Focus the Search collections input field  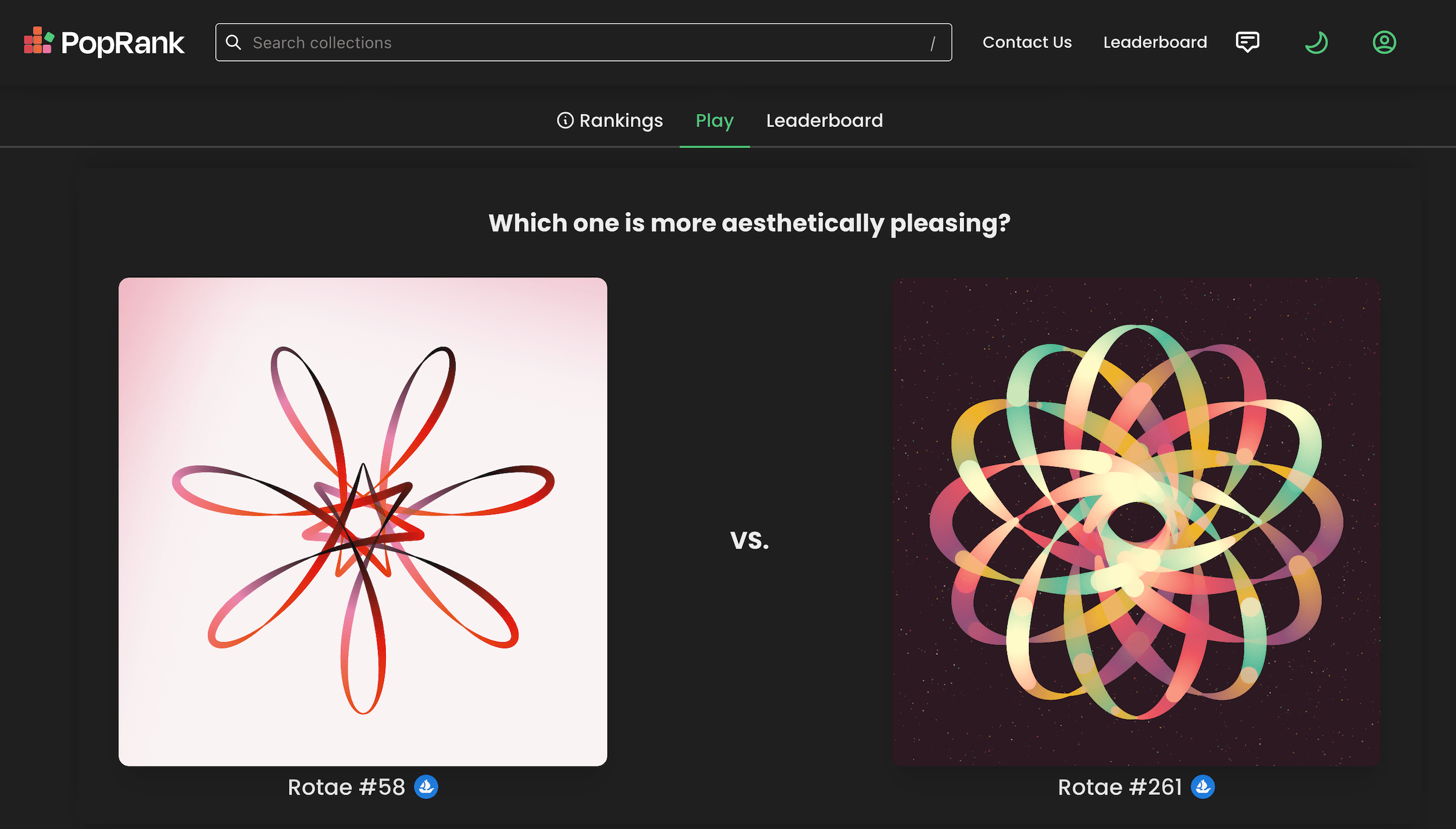582,42
